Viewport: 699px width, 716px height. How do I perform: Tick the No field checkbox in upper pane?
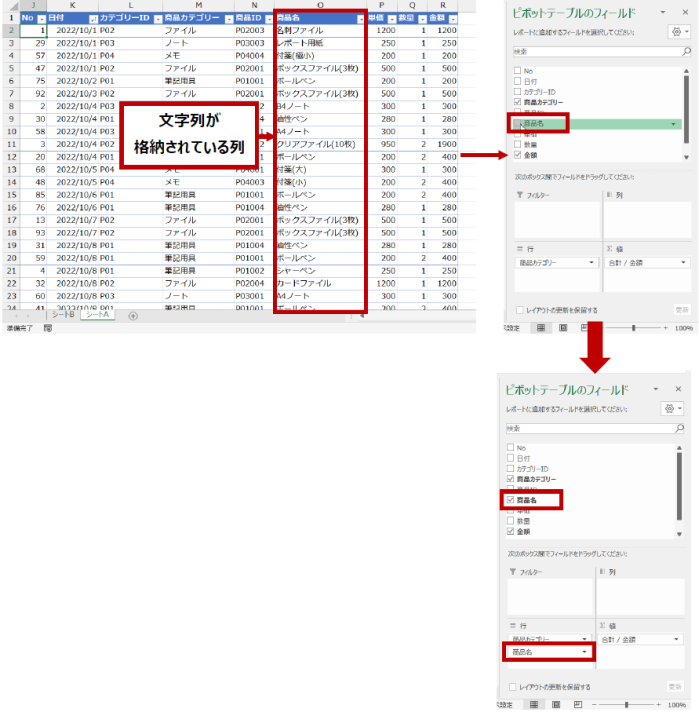click(x=517, y=71)
